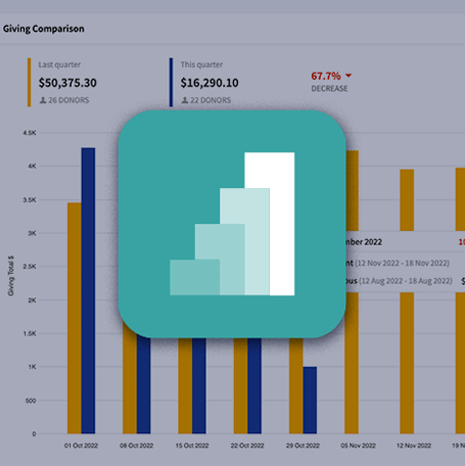Click the blue bar for 22 Oct 2022

pyautogui.click(x=254, y=386)
